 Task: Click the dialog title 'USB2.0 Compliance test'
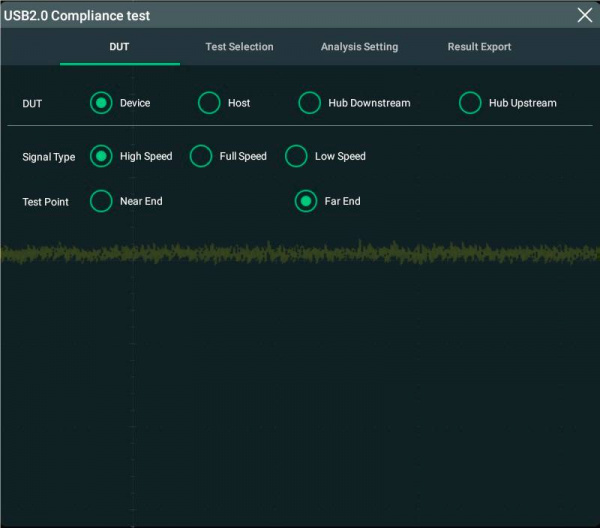pos(78,15)
